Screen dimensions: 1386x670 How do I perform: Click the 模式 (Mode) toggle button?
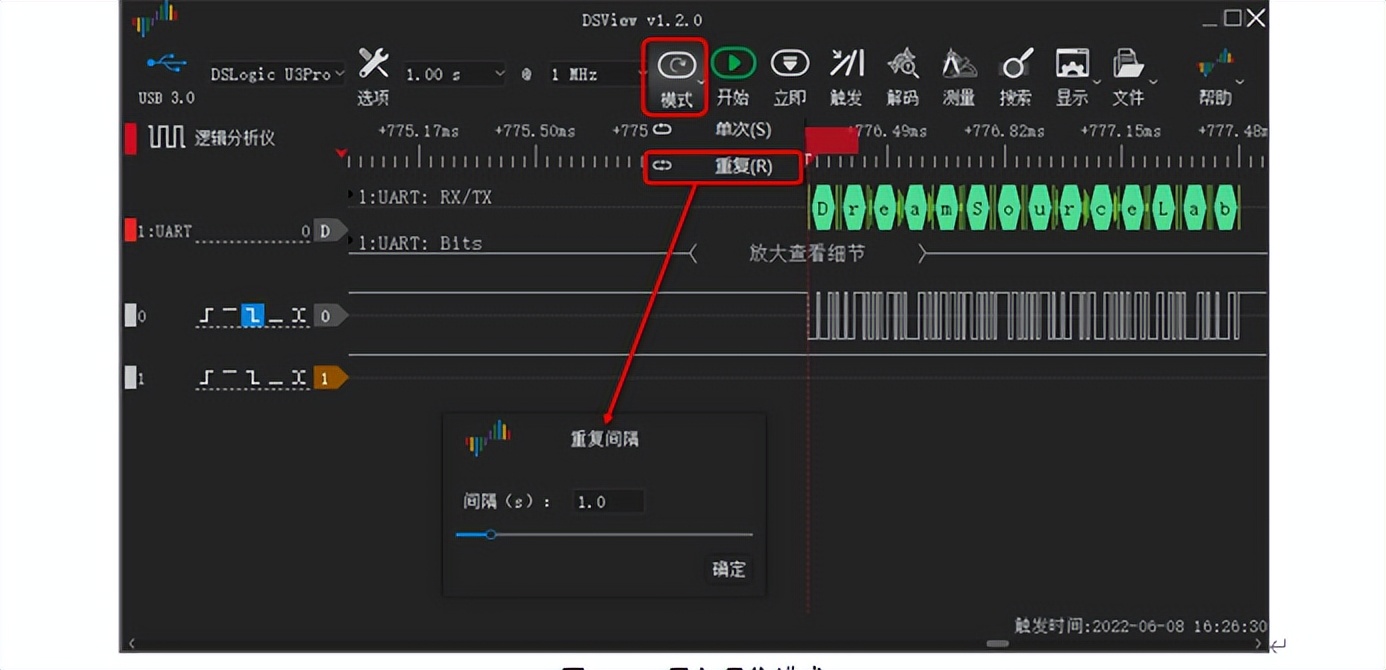(674, 62)
